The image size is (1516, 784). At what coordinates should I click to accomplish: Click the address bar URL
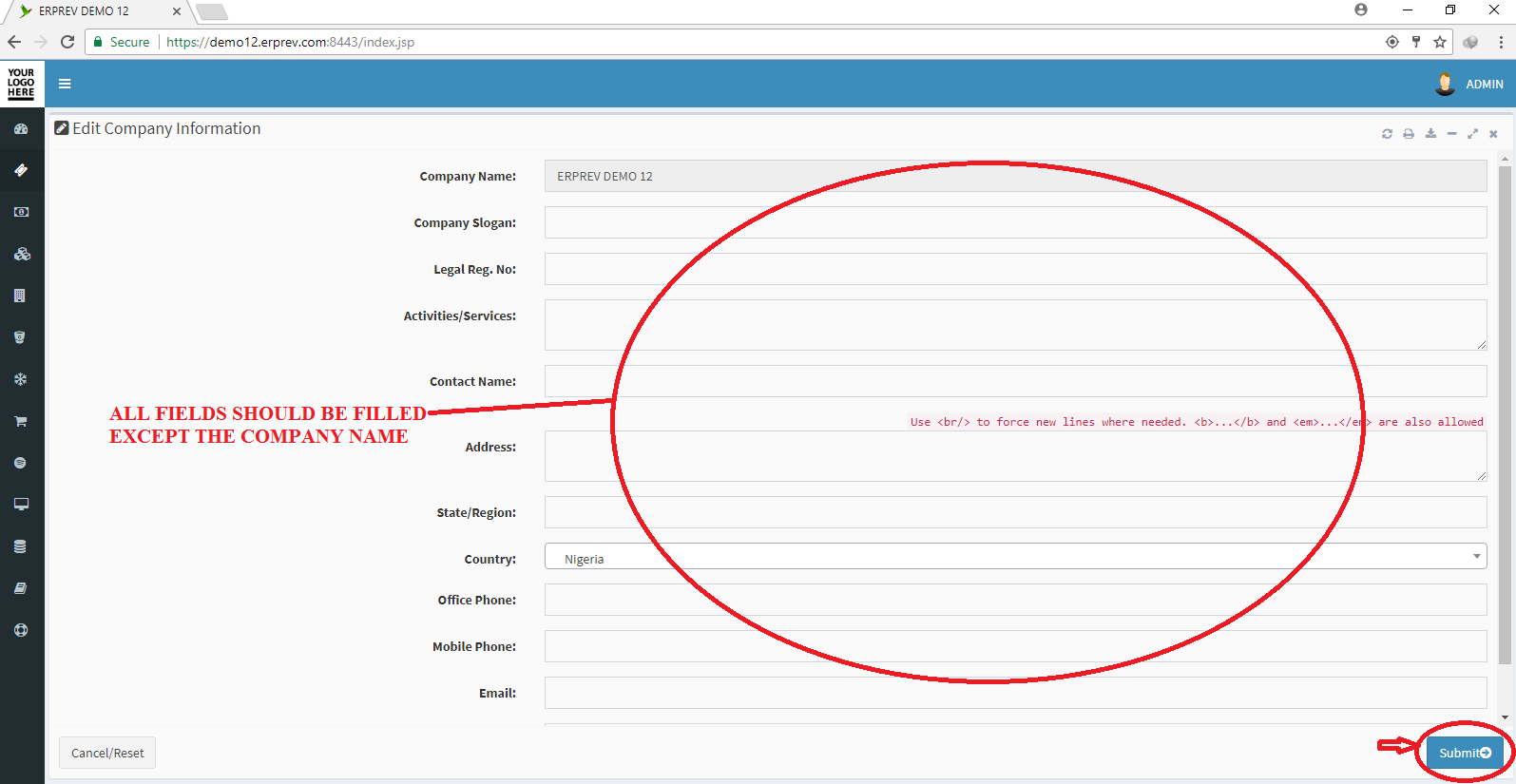(290, 42)
